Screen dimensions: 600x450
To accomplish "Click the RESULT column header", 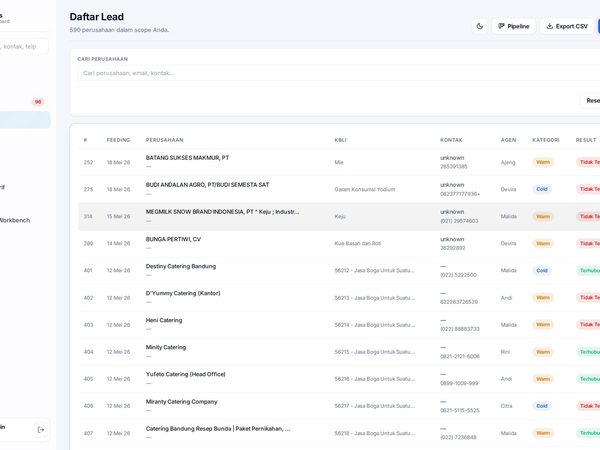I will (586, 140).
